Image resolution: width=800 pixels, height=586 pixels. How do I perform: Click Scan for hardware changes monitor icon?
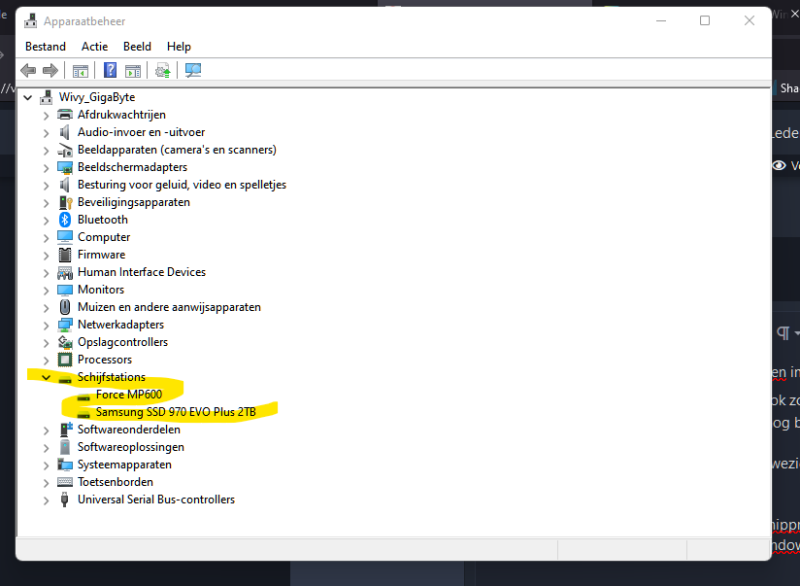(193, 70)
